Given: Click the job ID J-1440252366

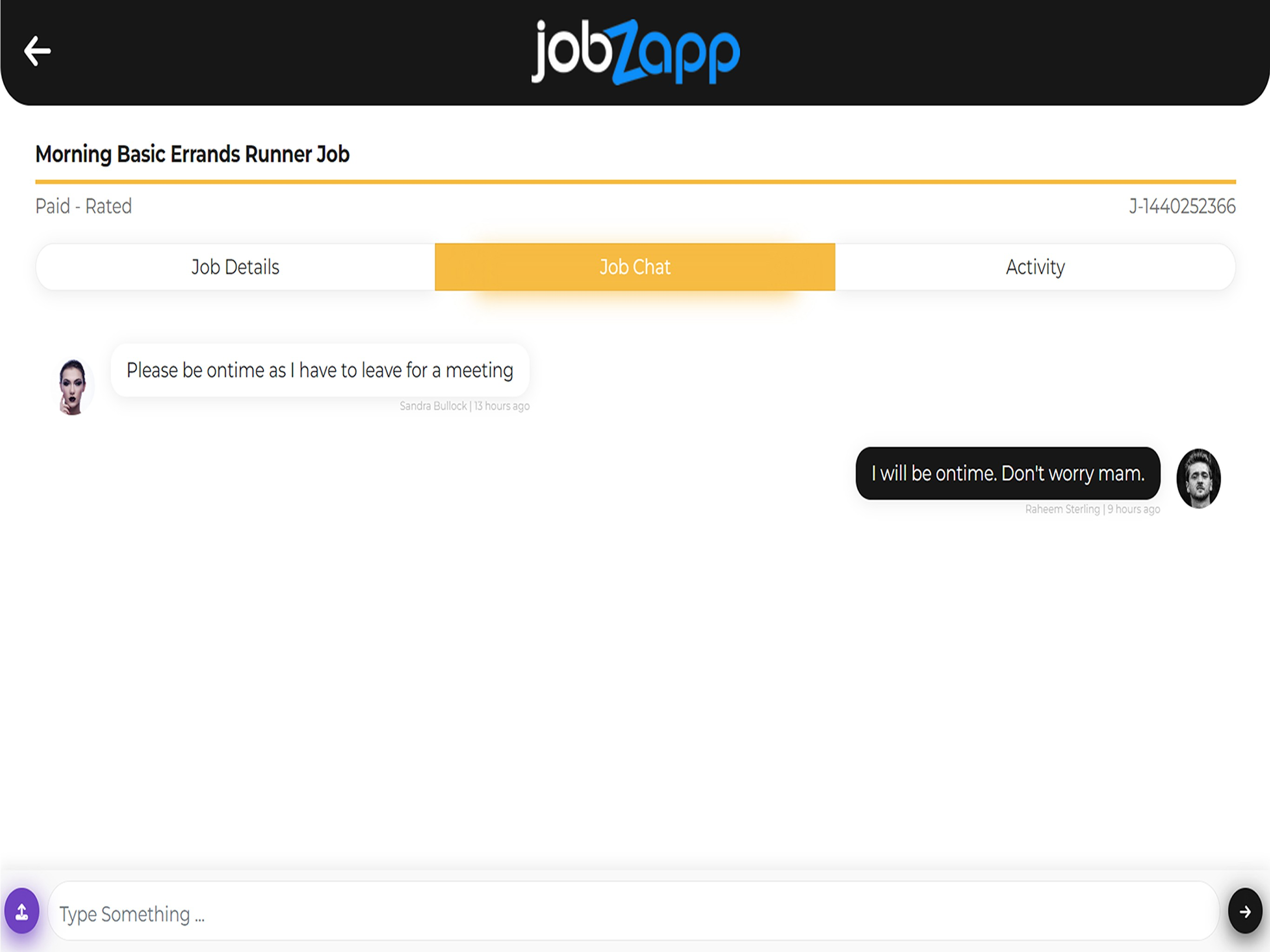Looking at the screenshot, I should (1182, 206).
